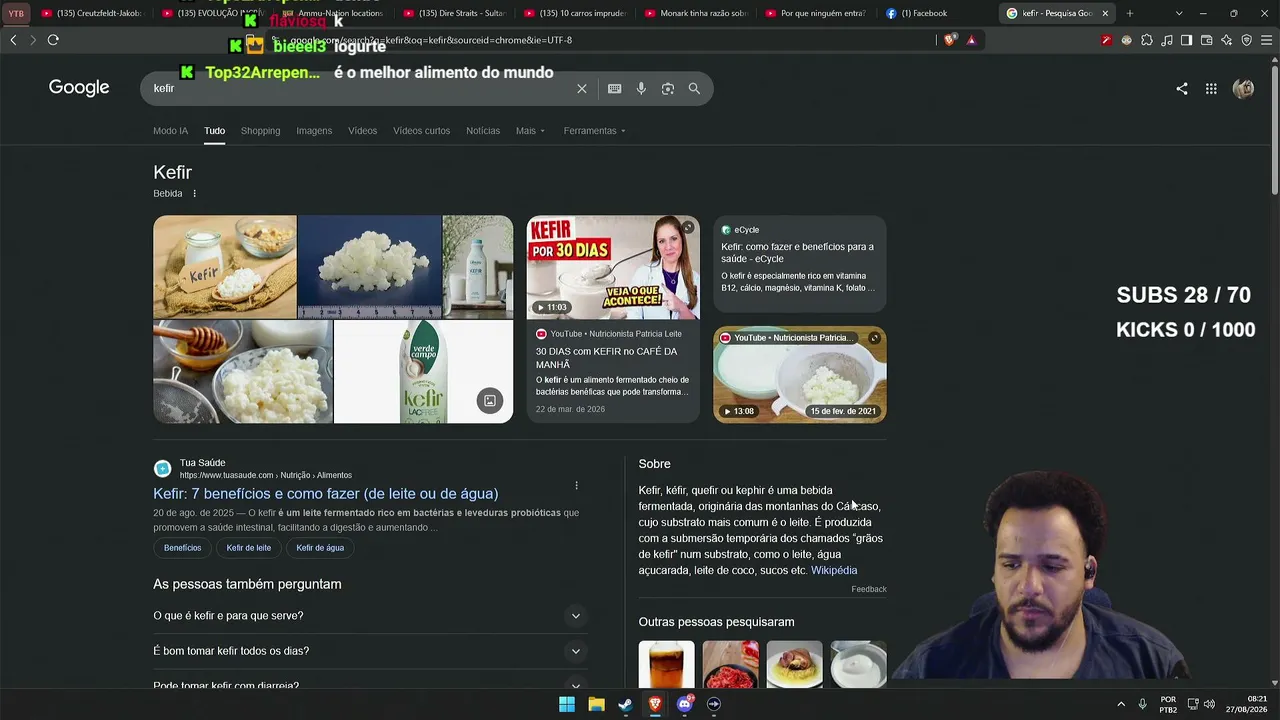1280x720 pixels.
Task: Switch to the Modo IA tab
Action: click(170, 131)
